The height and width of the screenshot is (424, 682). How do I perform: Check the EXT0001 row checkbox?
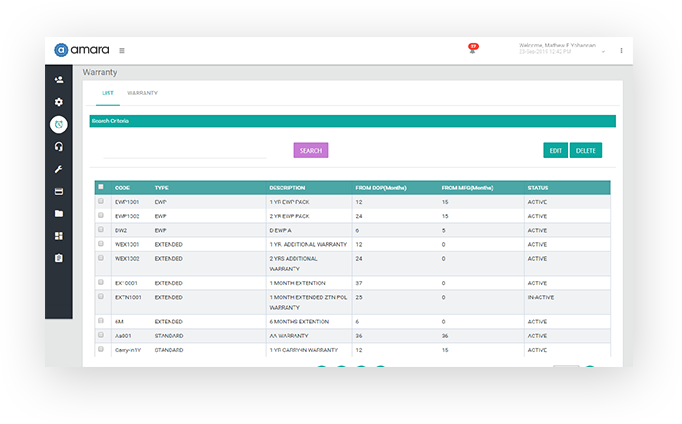(101, 282)
